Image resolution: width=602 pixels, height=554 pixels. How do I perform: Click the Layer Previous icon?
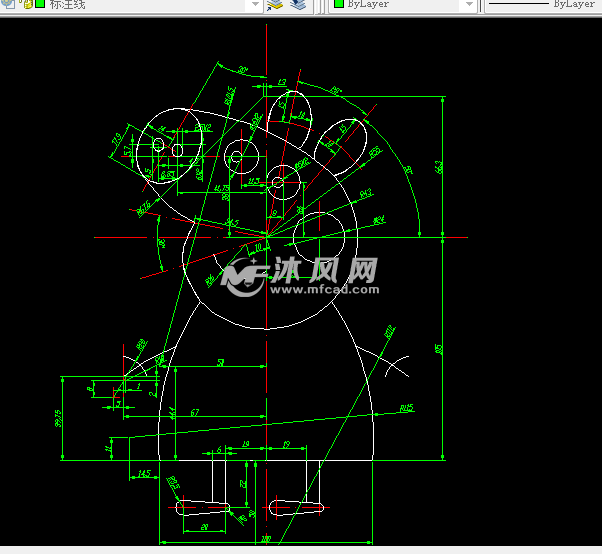pos(298,5)
